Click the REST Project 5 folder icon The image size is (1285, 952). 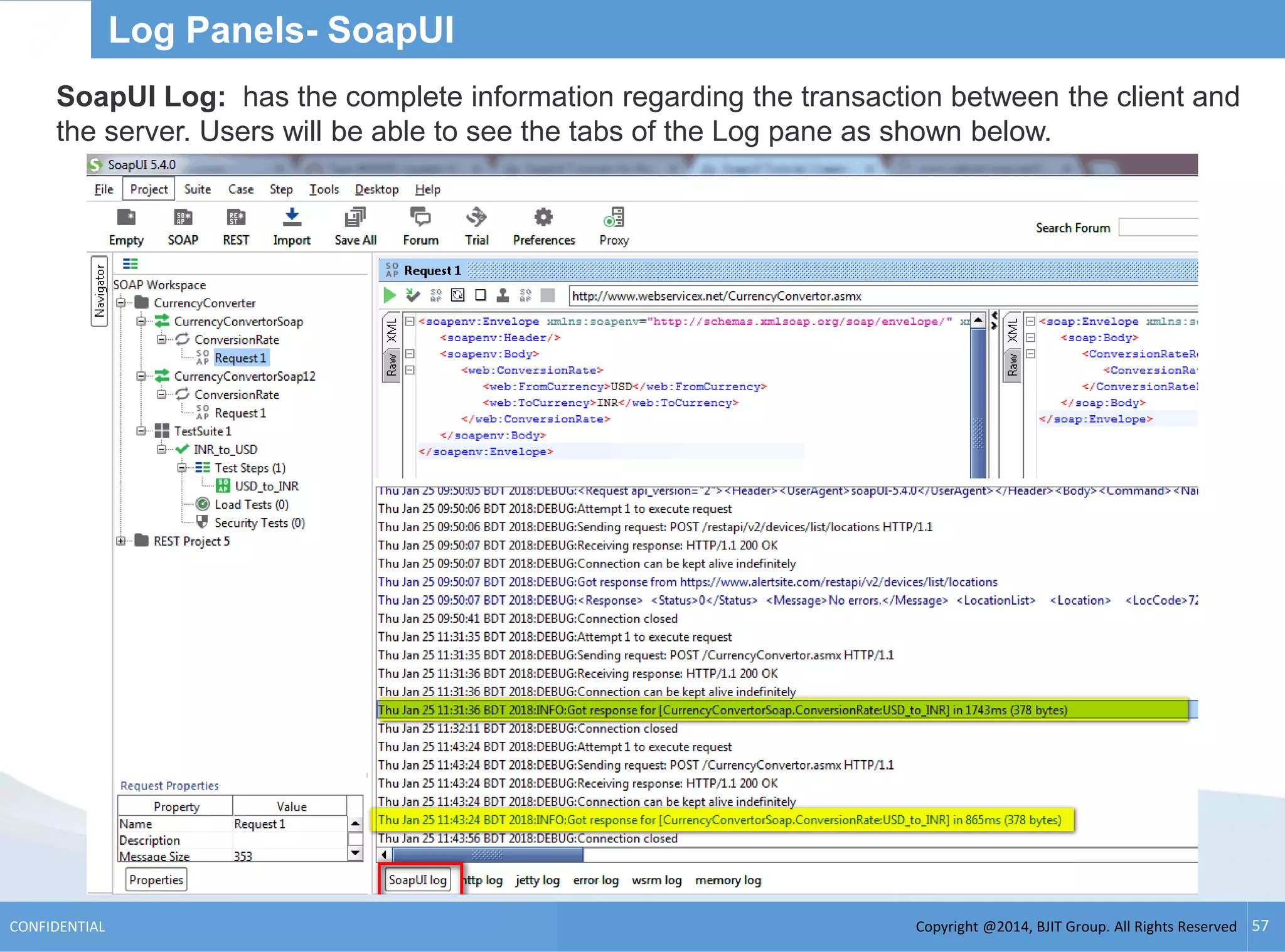(x=142, y=540)
